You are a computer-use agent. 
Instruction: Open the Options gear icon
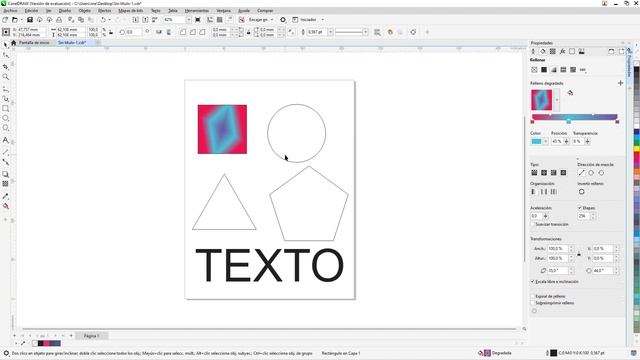click(x=283, y=20)
